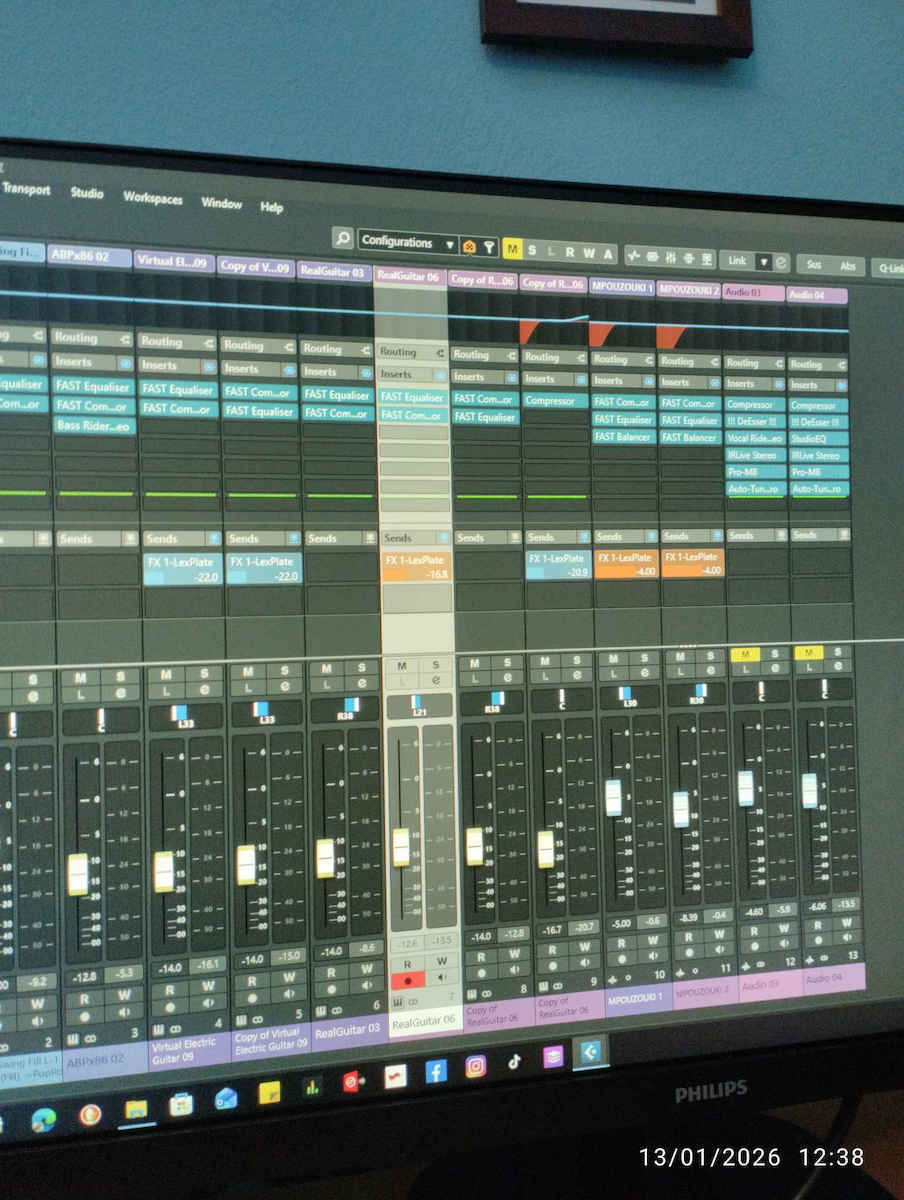Click the filter channel types funnel icon

pyautogui.click(x=489, y=246)
